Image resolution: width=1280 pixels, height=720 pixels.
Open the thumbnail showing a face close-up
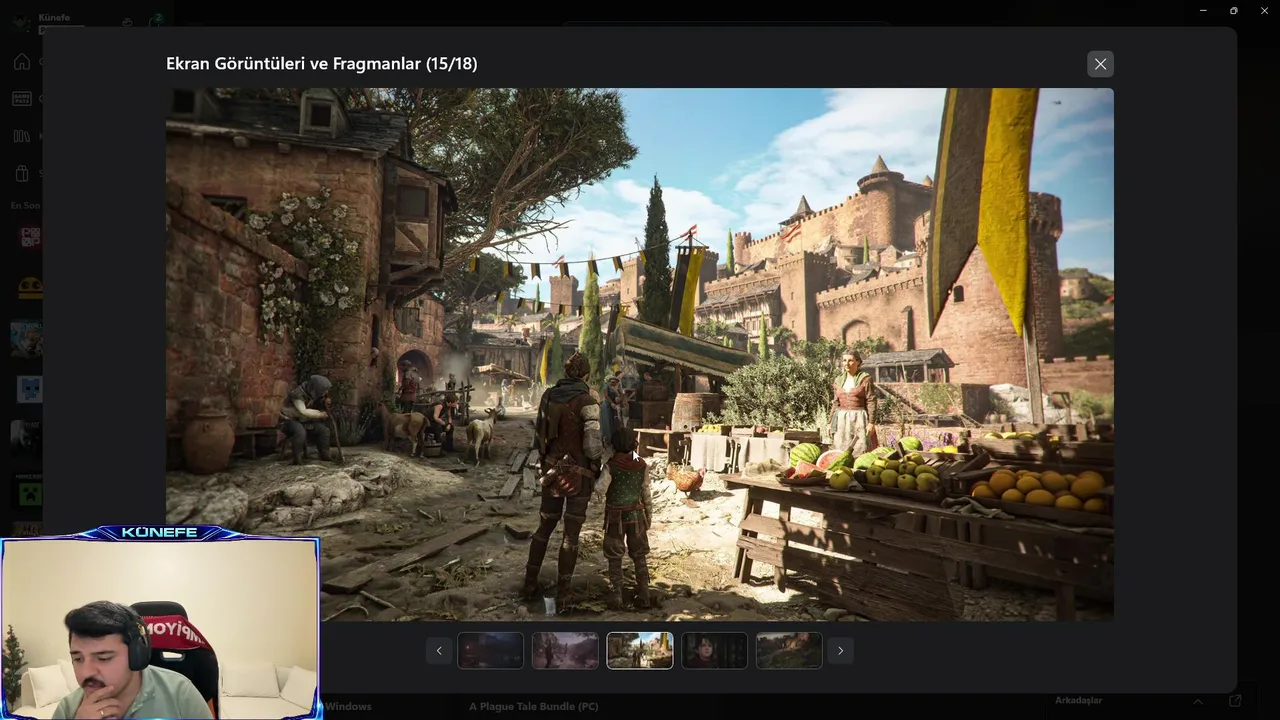pos(714,650)
